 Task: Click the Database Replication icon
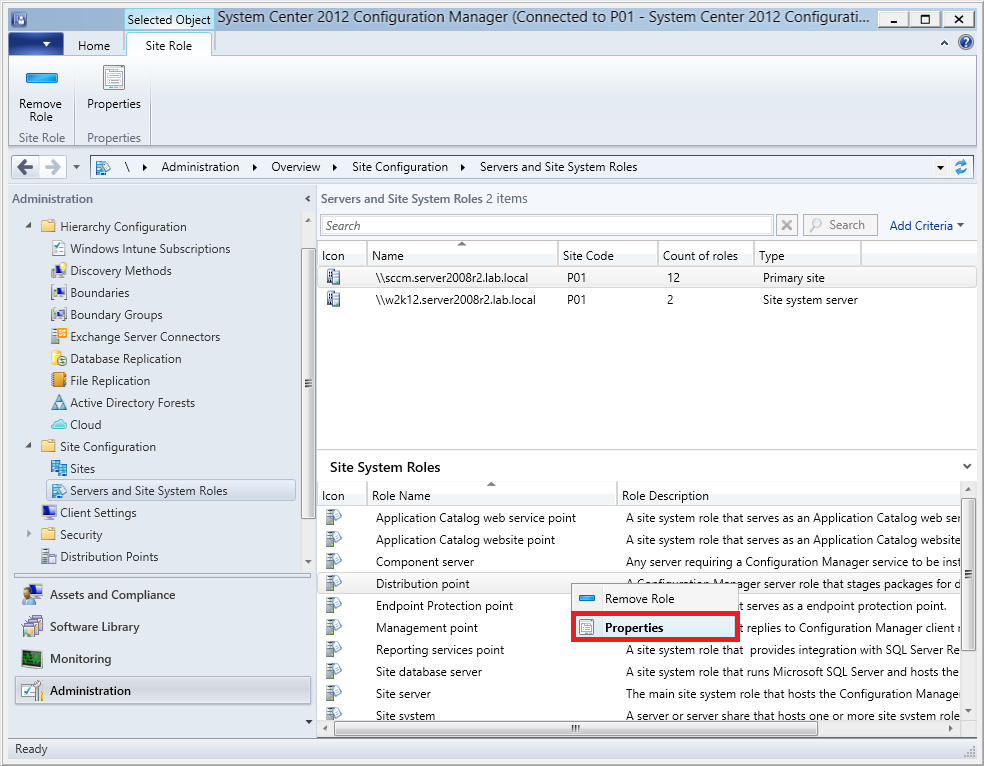59,359
